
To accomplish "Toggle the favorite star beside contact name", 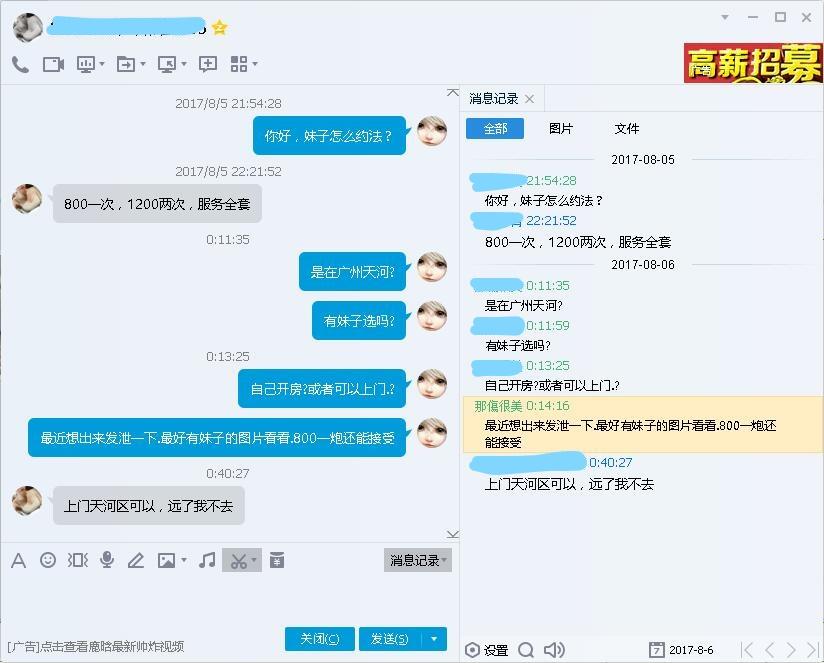I will point(219,27).
